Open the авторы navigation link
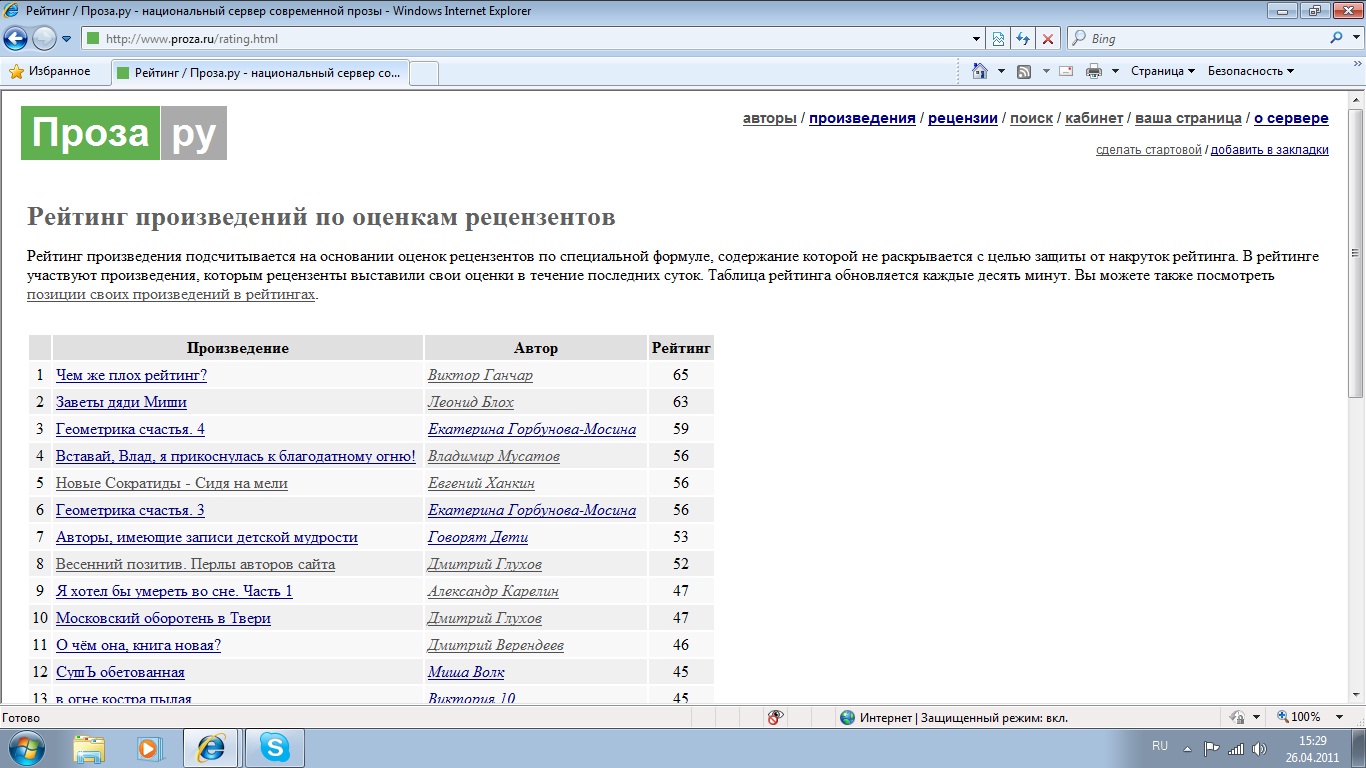 770,118
